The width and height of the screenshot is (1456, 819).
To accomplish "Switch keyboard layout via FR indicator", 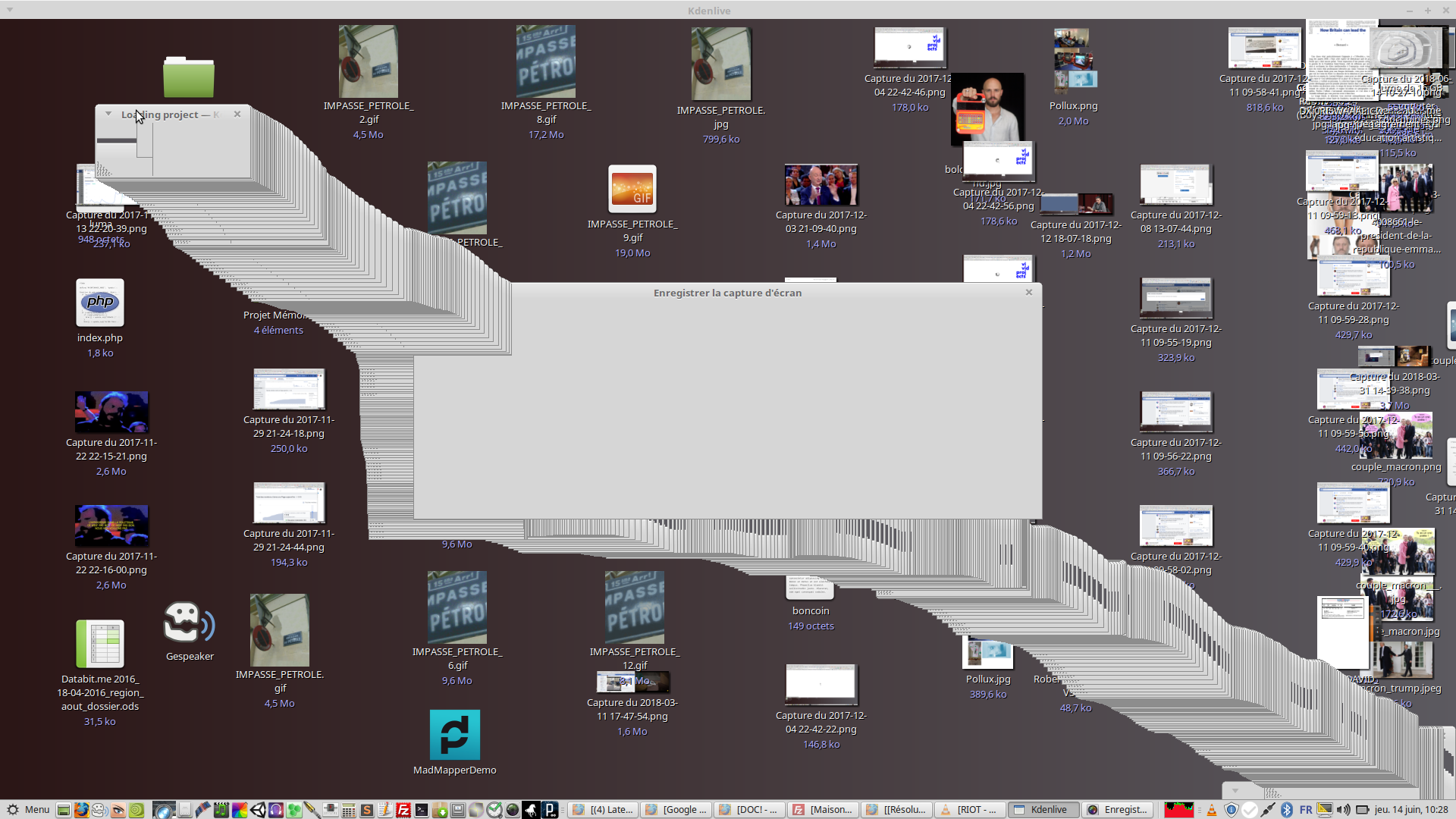I will (1305, 810).
